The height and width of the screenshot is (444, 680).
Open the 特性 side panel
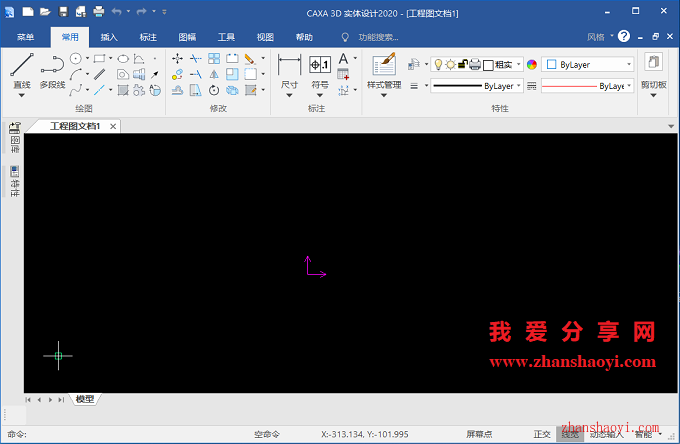(15, 181)
